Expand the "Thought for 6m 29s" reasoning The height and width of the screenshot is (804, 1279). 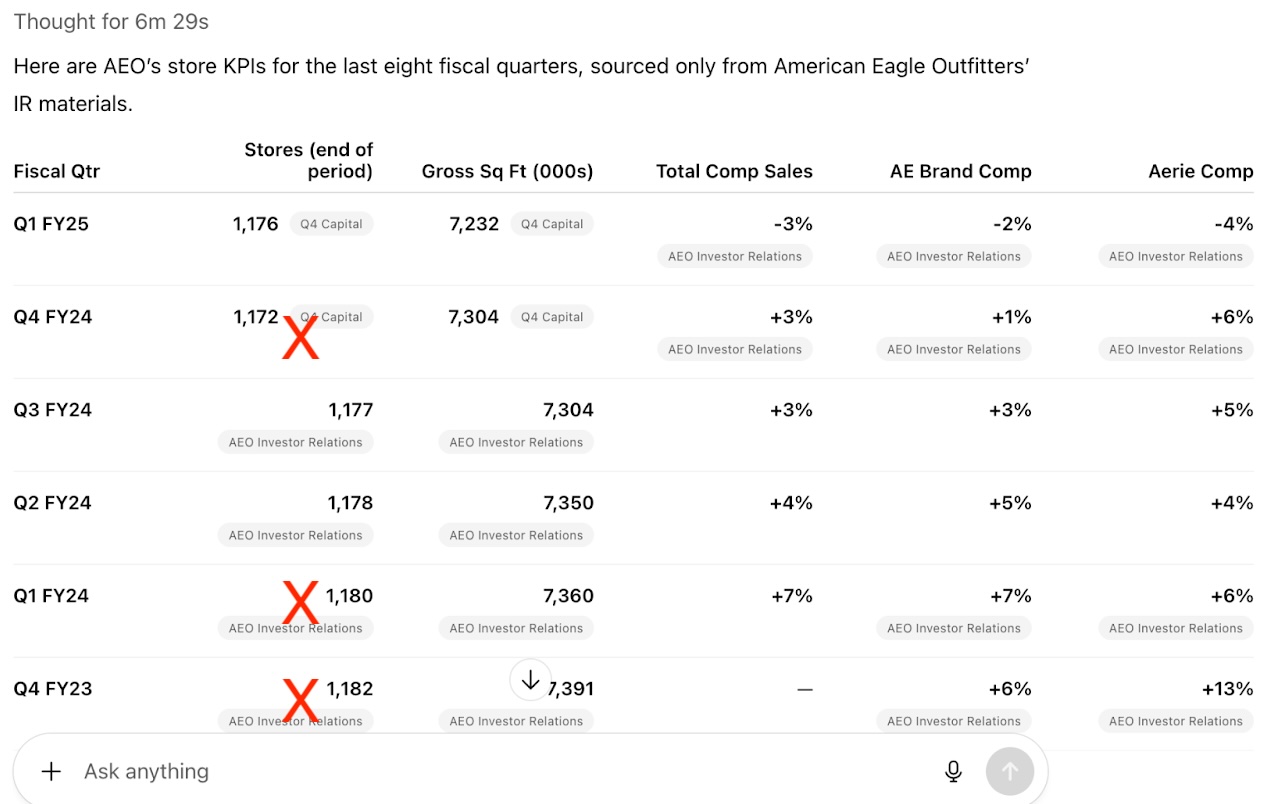[111, 22]
